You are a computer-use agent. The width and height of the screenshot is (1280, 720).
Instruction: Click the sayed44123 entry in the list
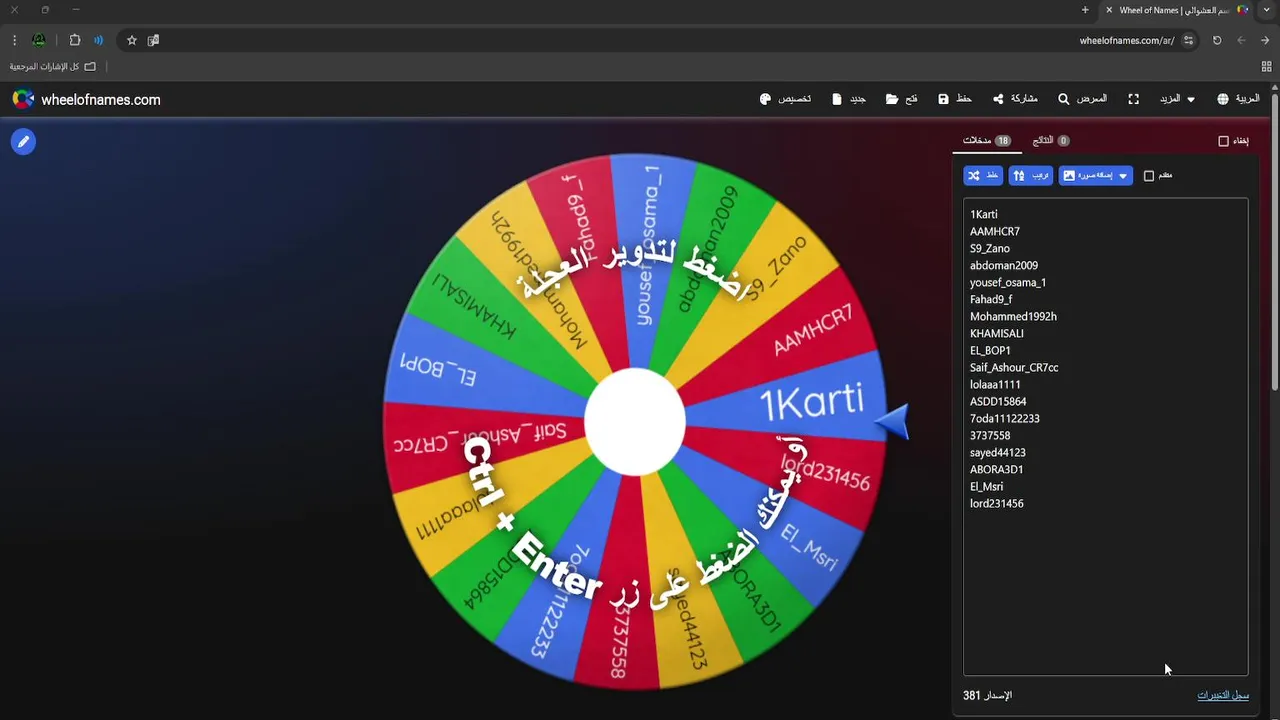pos(997,452)
